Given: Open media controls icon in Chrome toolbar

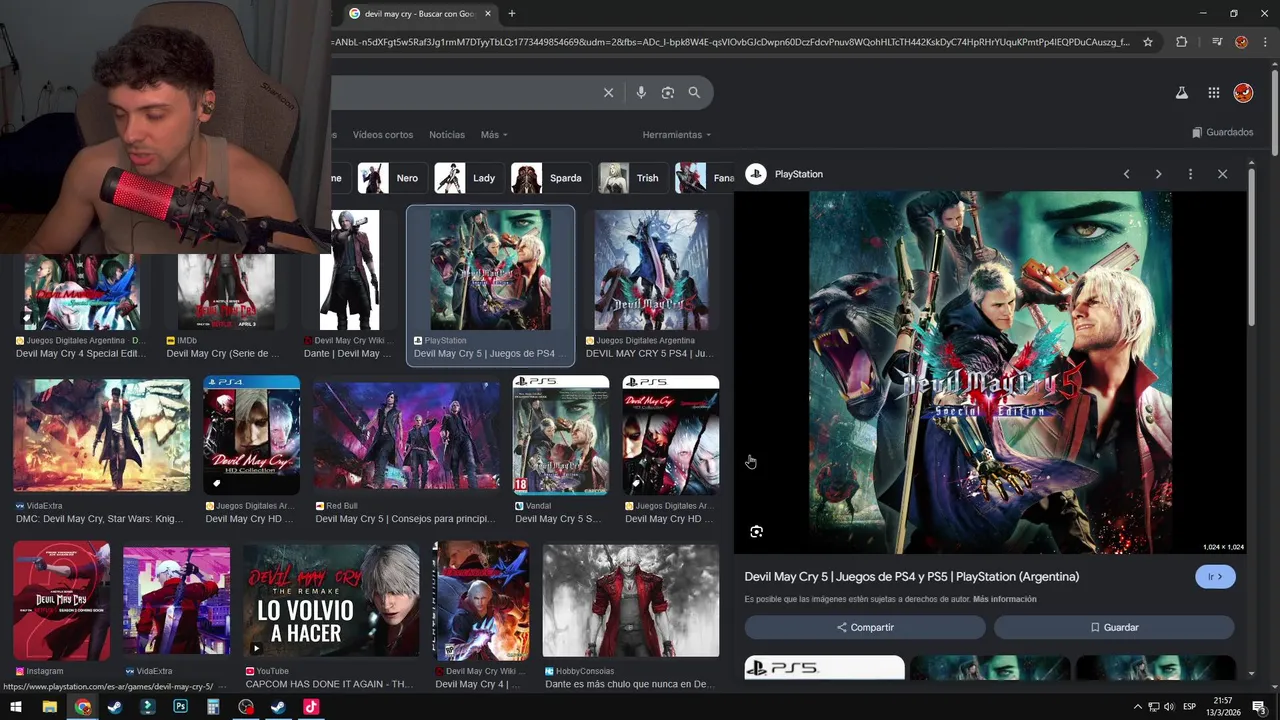Looking at the screenshot, I should click(x=1216, y=42).
